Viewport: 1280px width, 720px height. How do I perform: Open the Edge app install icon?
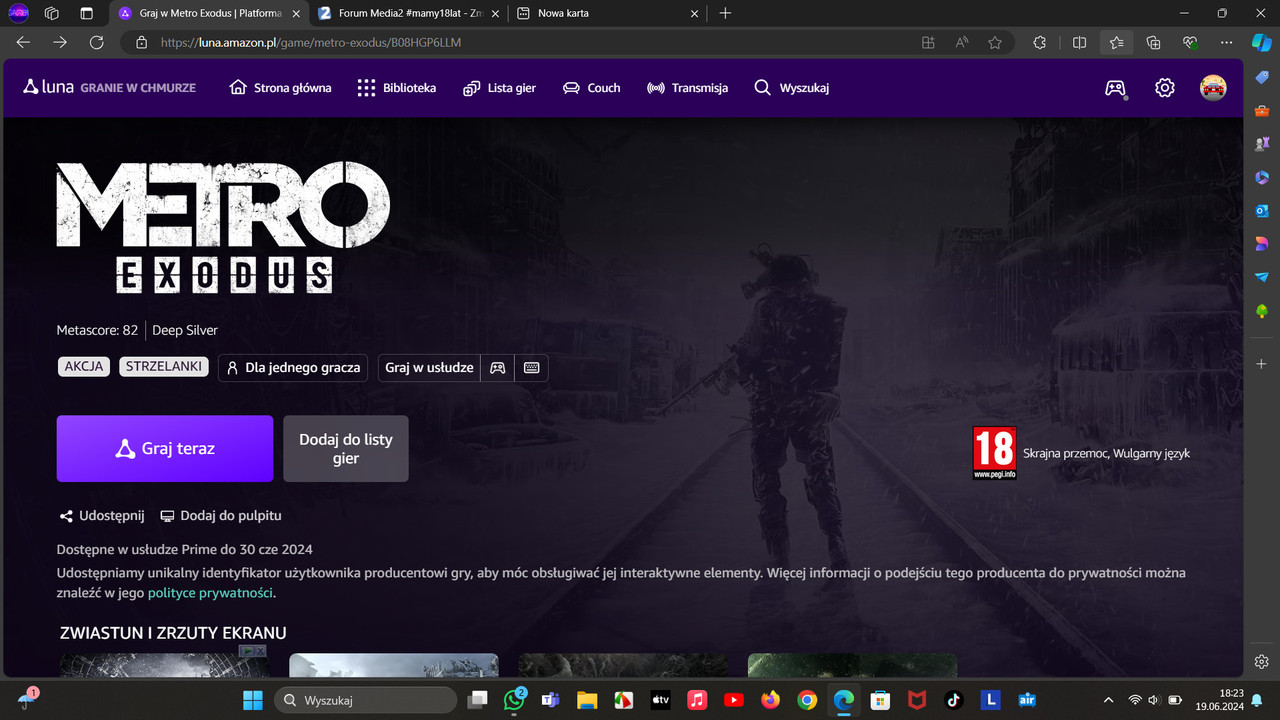pyautogui.click(x=928, y=43)
